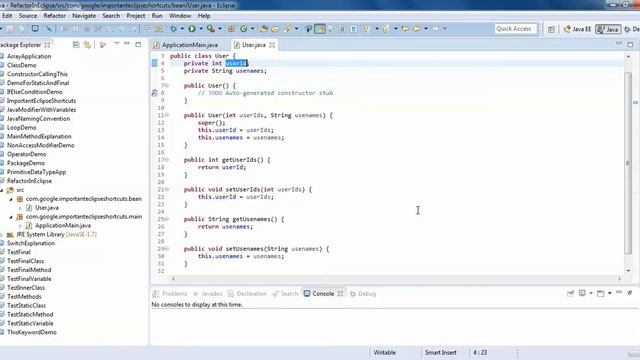Switch to the Java perspective
This screenshot has width=640, height=360.
(x=608, y=29)
